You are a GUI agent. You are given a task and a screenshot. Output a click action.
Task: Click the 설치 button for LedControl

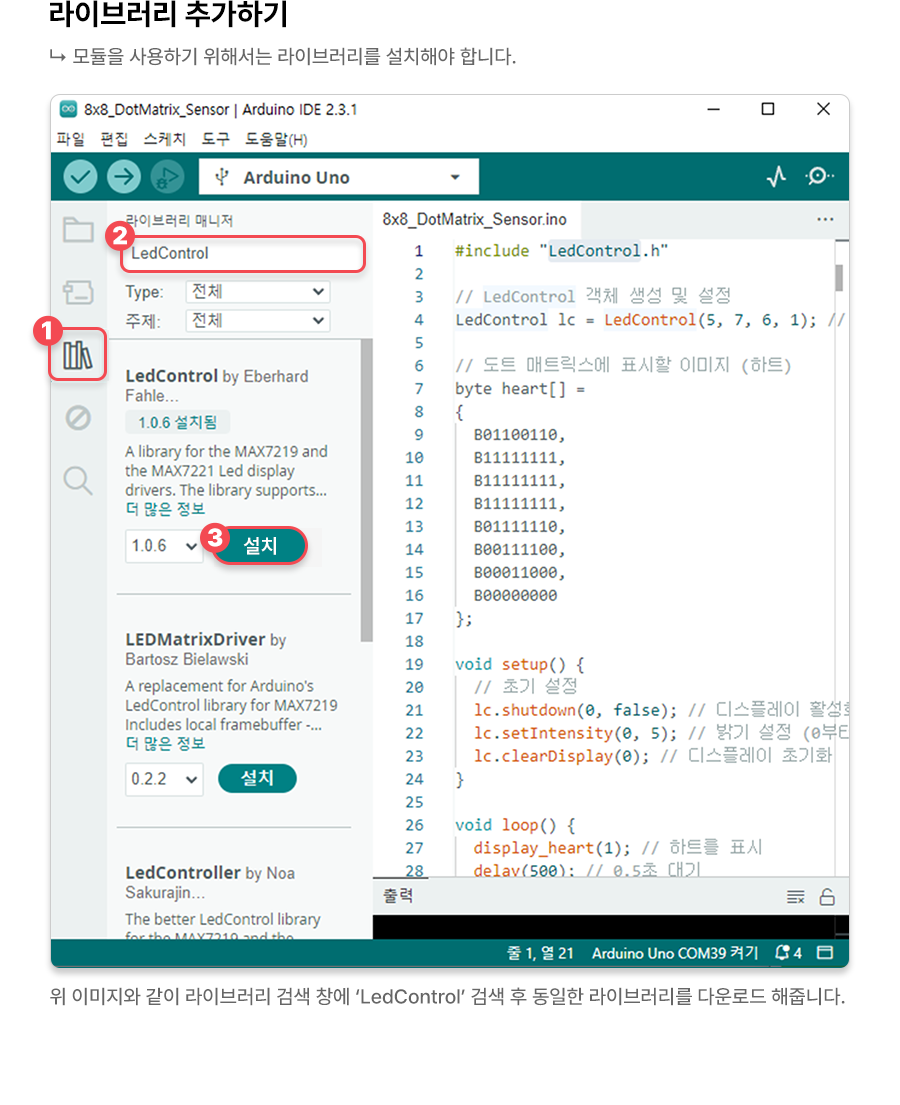tap(260, 546)
